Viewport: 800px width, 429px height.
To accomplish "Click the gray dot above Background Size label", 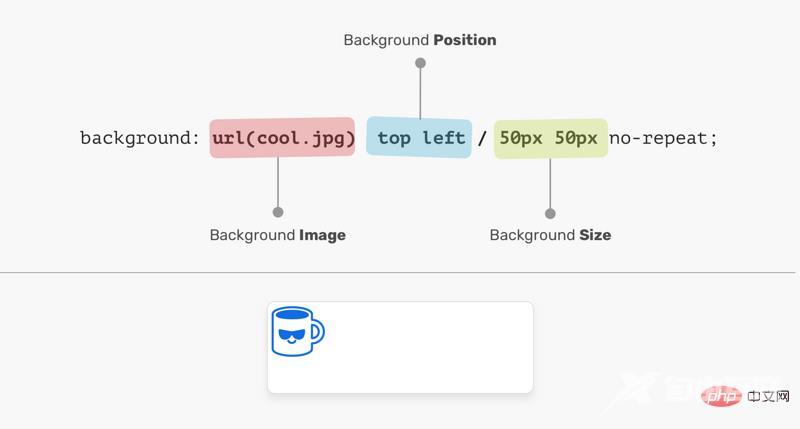I will click(x=550, y=213).
